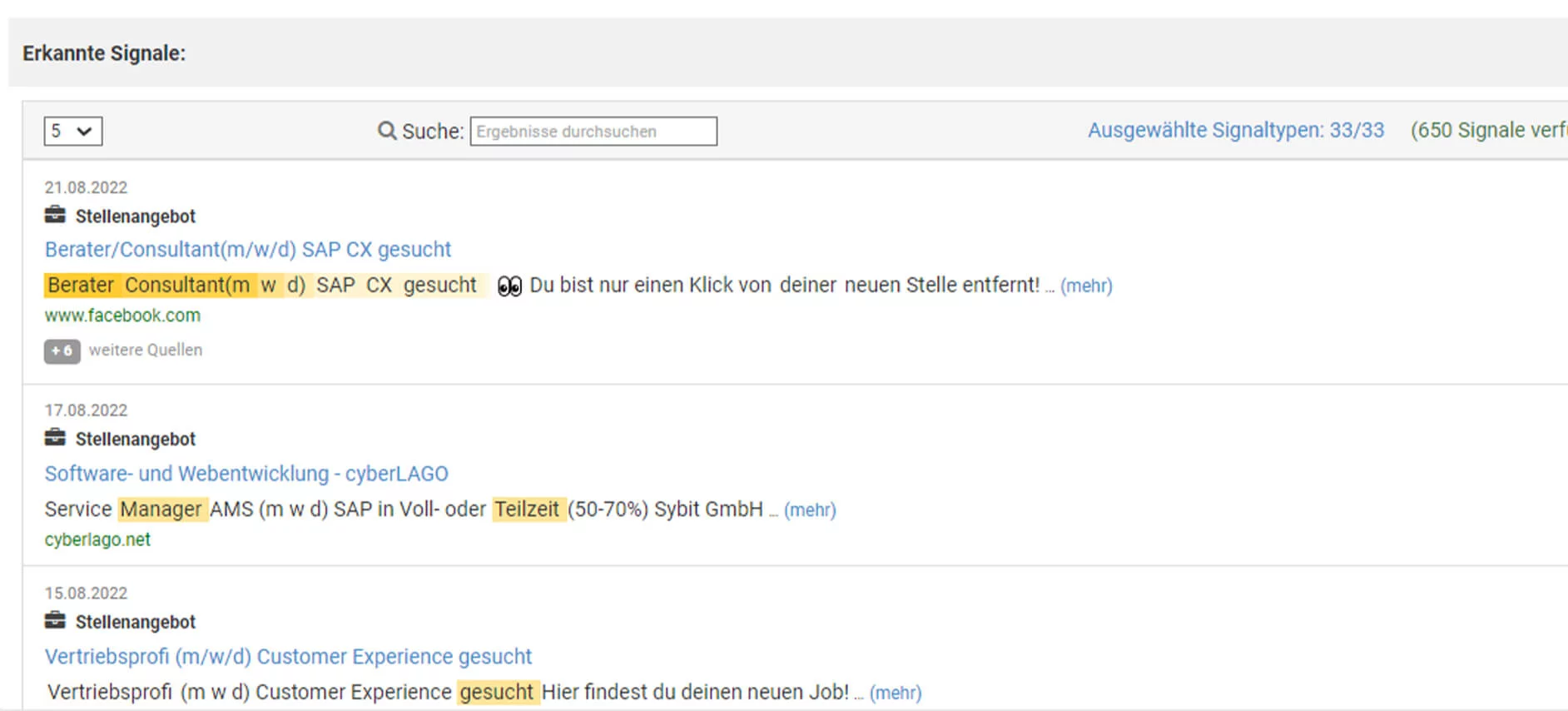Click 'Erkannte Signale:' heading
Viewport: 1568px width, 711px height.
pos(104,53)
